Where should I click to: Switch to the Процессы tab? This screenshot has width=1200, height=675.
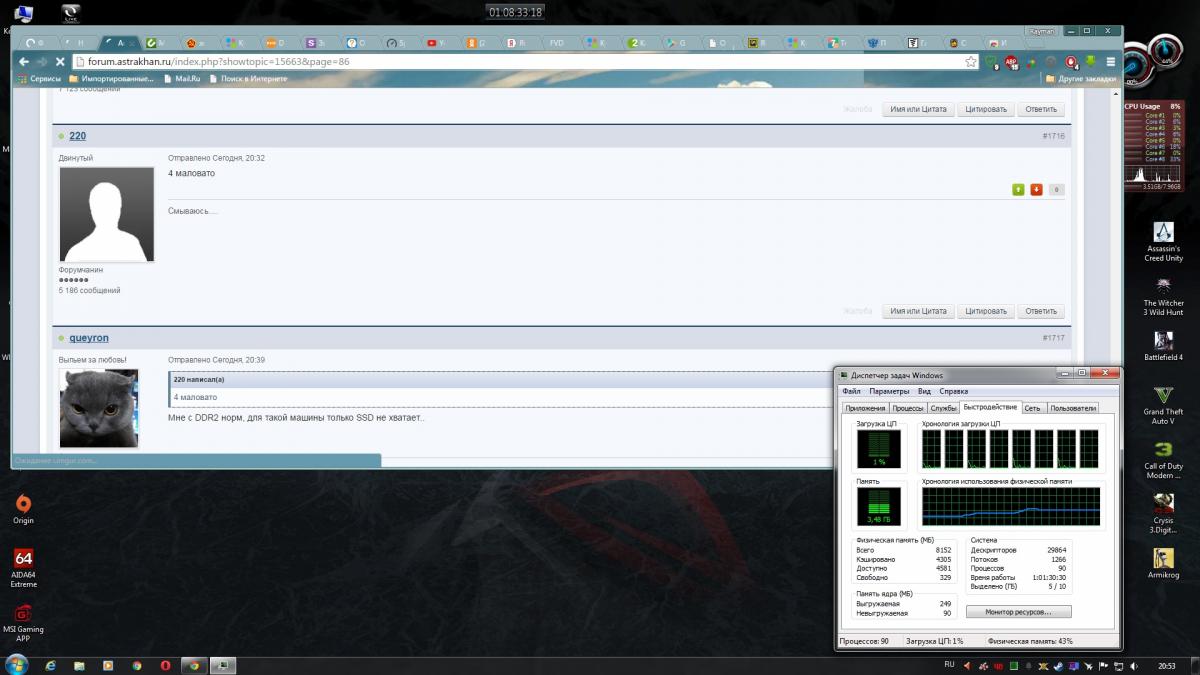point(907,408)
